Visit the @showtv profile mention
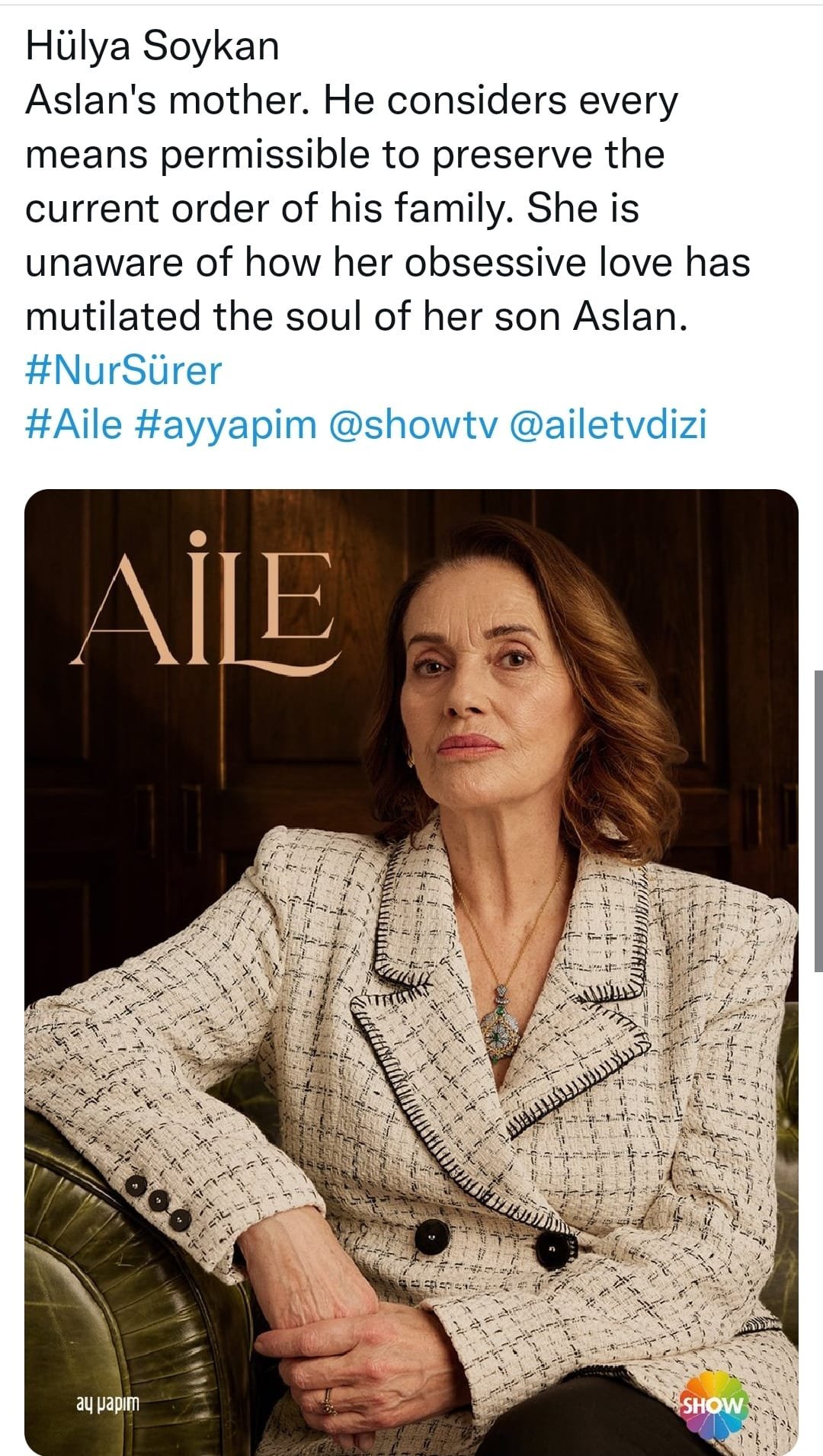Image resolution: width=823 pixels, height=1456 pixels. pos(412,424)
